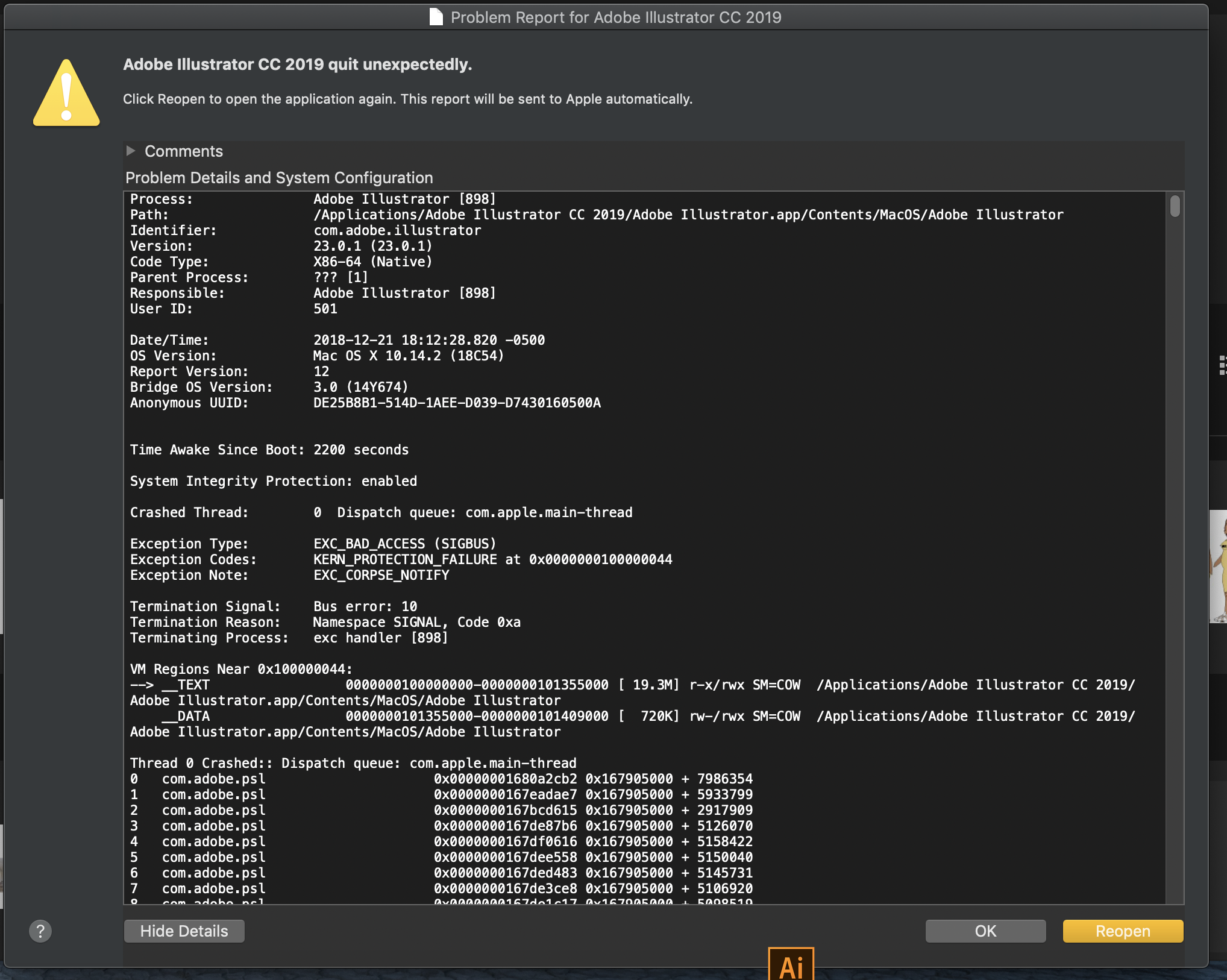Click the 'User ID: 501' line
Viewport: 1227px width, 980px height.
[234, 309]
